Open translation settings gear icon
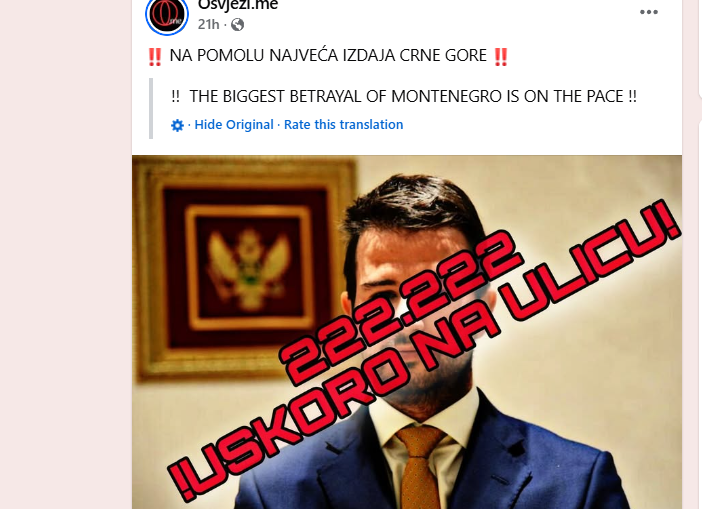The image size is (702, 509). click(x=177, y=125)
